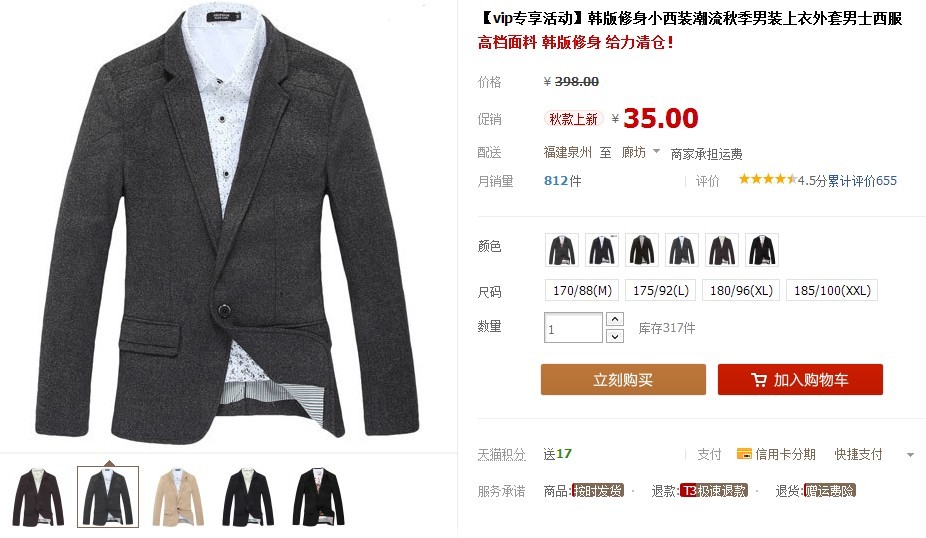View the beige jacket thumbnail
This screenshot has width=926, height=538.
point(178,497)
